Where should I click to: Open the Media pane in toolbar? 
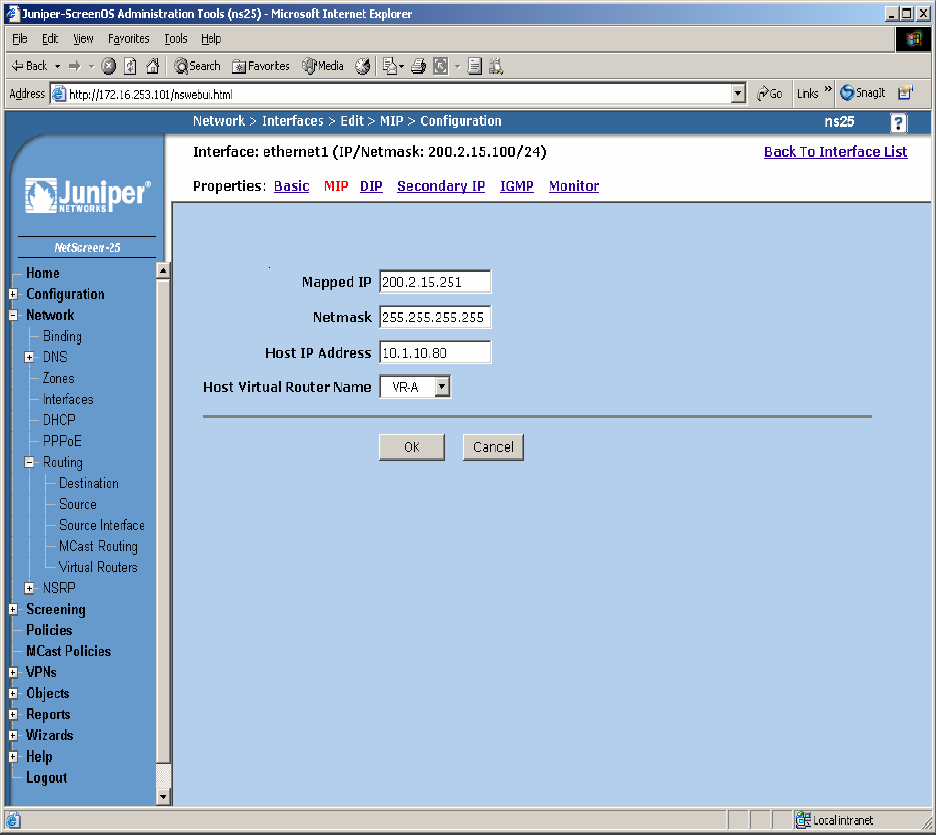point(323,66)
